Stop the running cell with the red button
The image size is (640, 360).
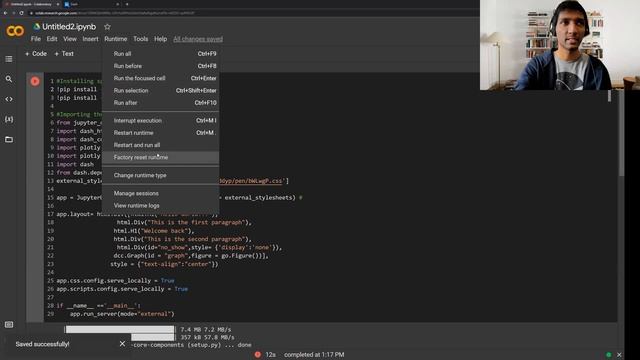(x=35, y=81)
